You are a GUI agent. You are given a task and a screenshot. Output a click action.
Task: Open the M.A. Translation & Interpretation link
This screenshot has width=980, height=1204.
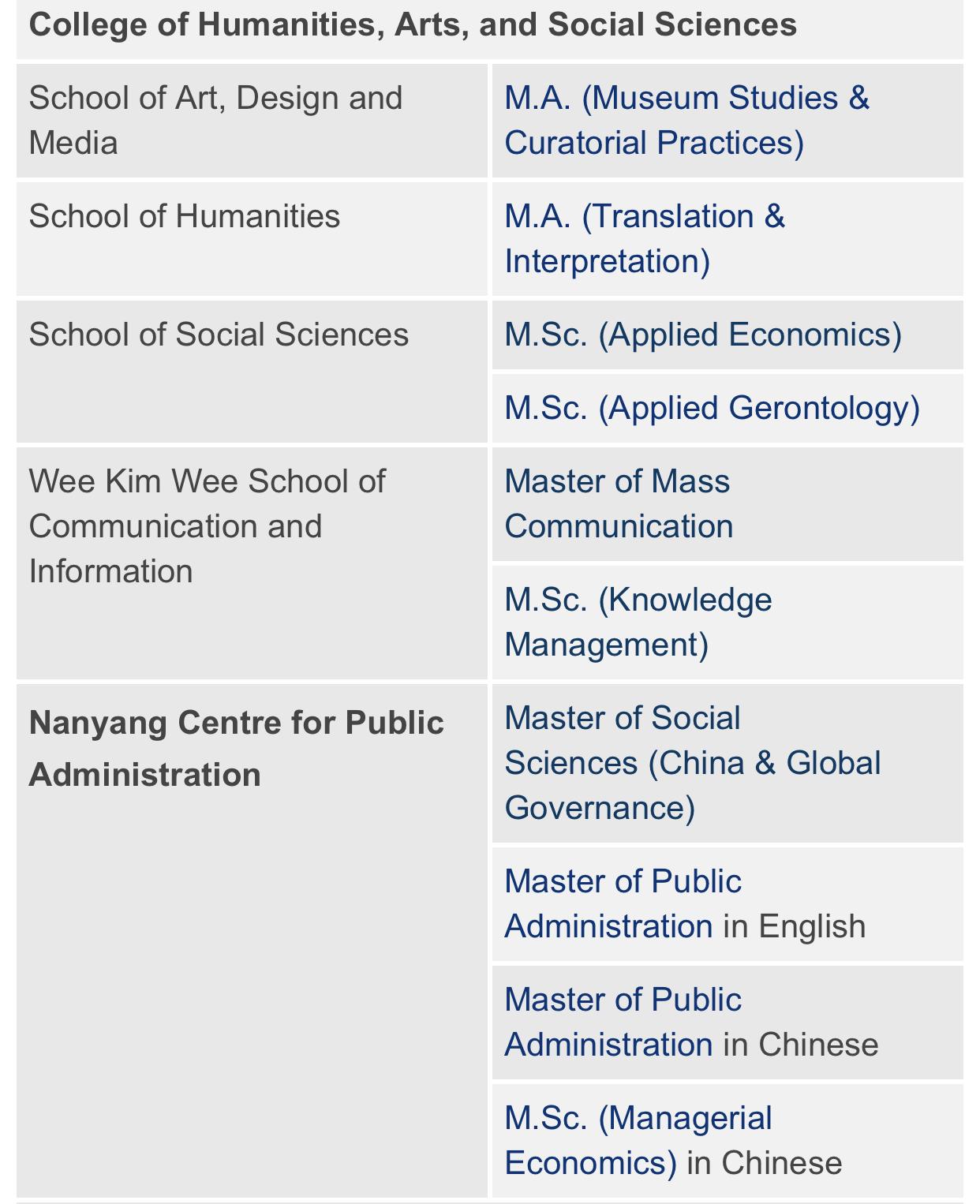point(644,238)
